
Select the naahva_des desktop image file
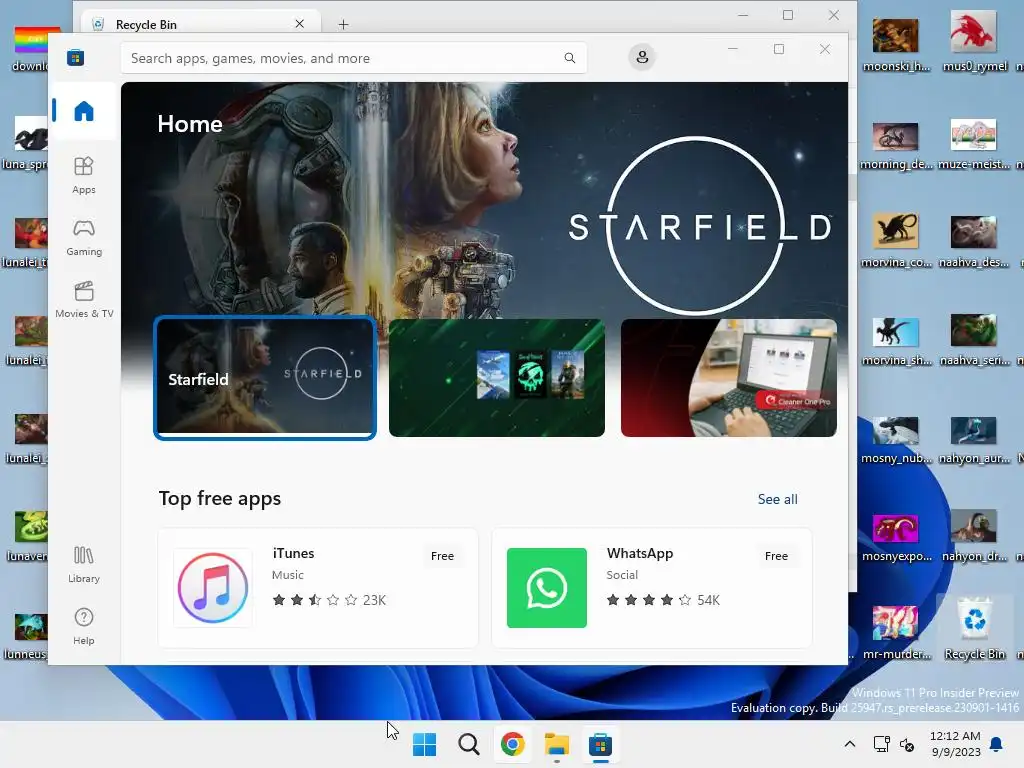974,240
